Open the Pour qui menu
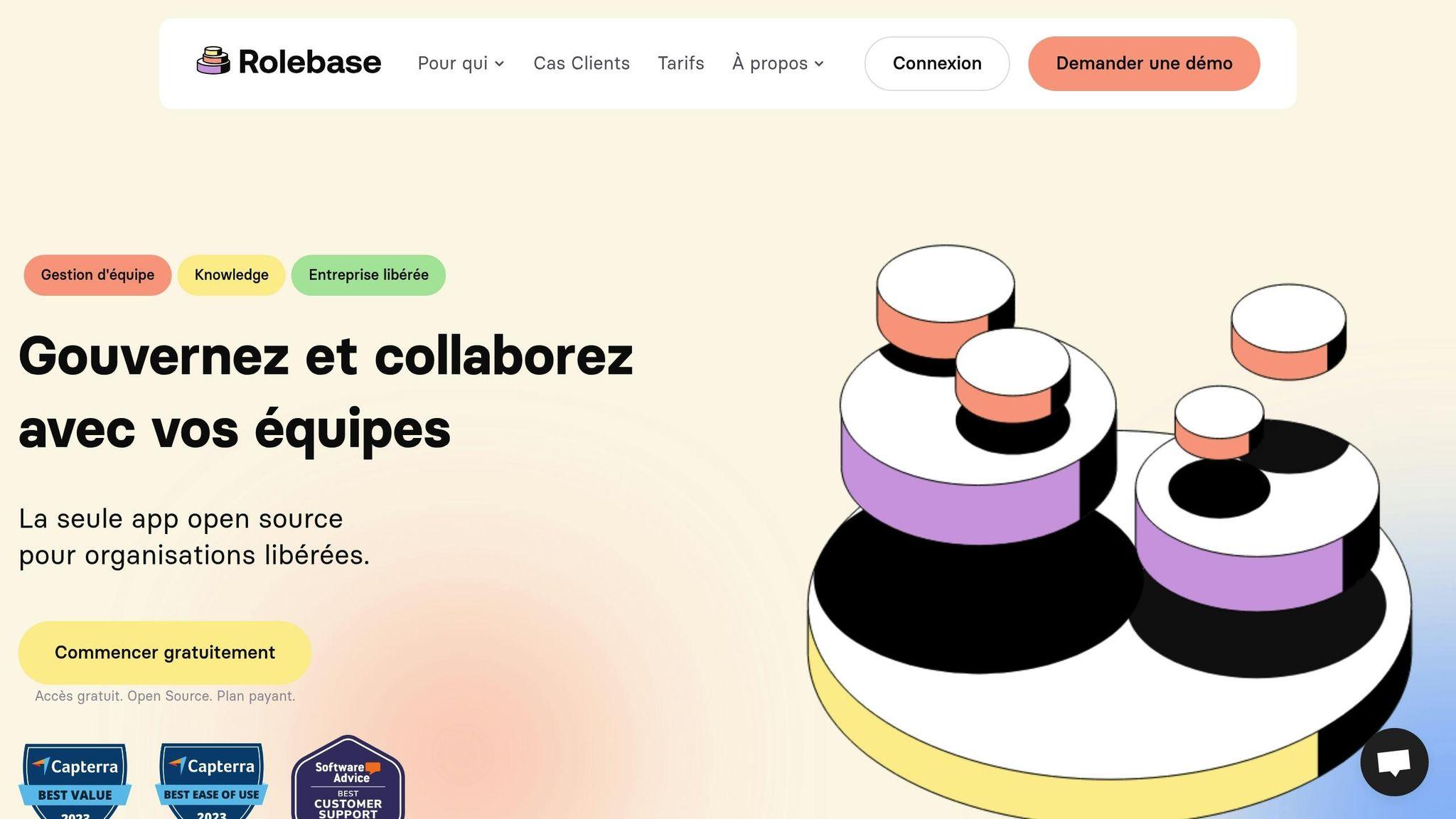The width and height of the screenshot is (1456, 819). click(461, 63)
